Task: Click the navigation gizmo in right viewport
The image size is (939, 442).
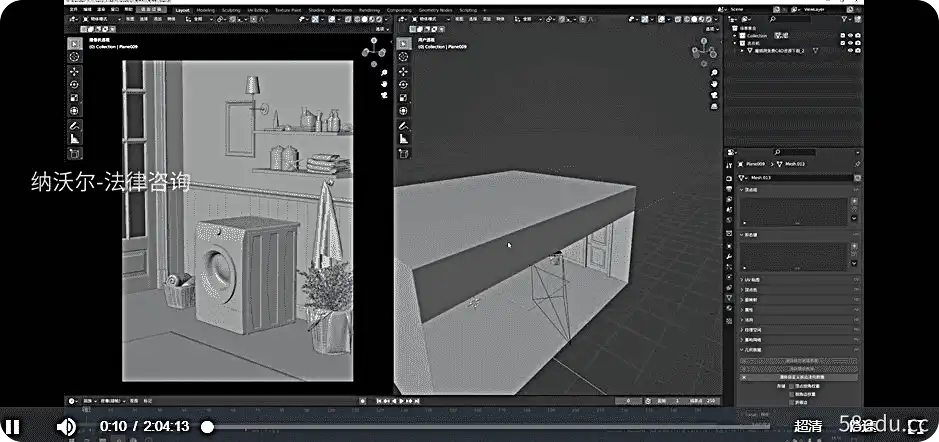Action: point(704,52)
